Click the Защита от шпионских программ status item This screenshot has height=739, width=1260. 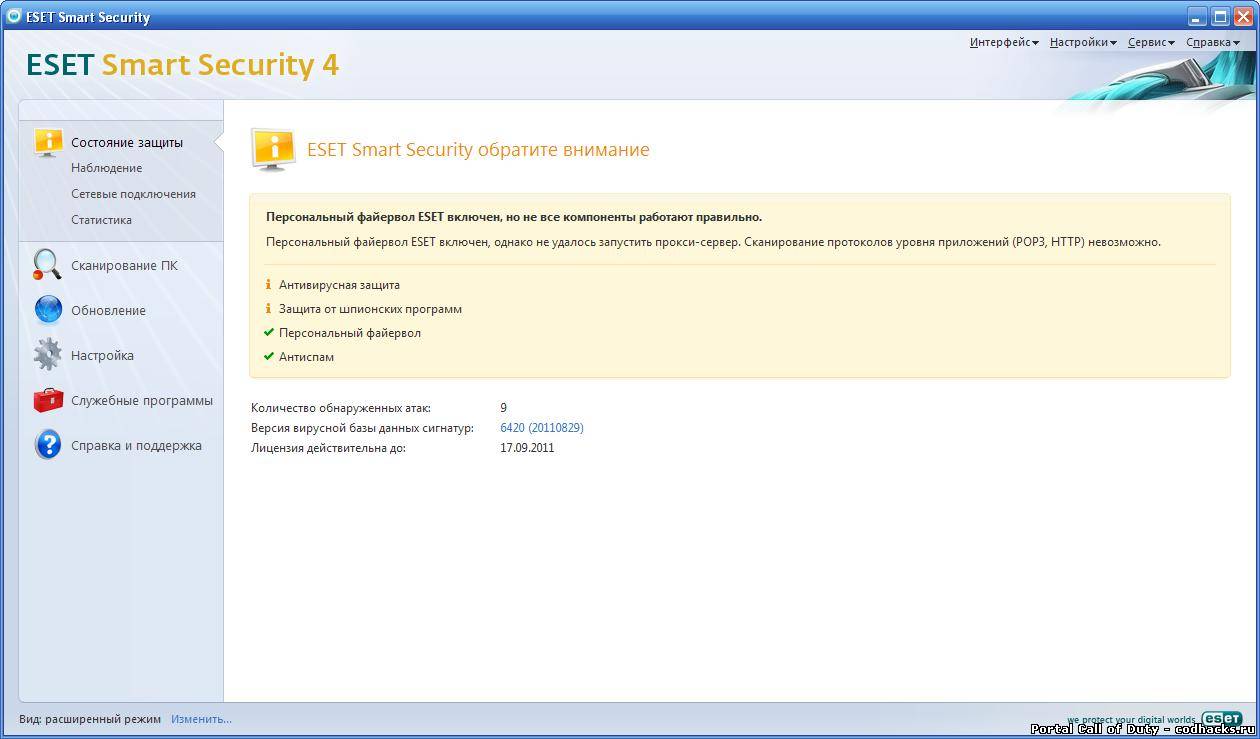point(370,309)
